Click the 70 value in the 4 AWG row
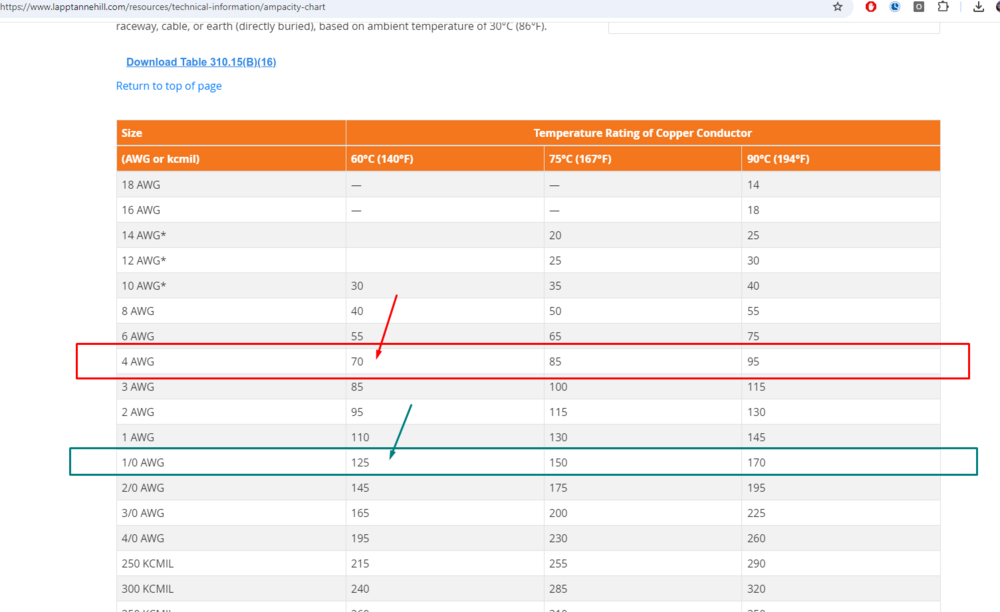Image resolution: width=1000 pixels, height=612 pixels. (x=358, y=361)
